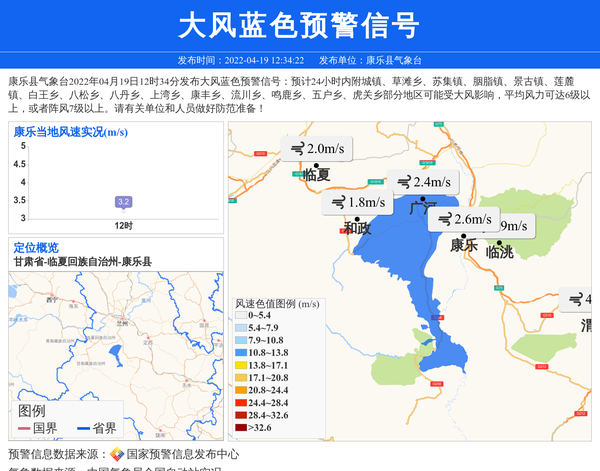This screenshot has height=471, width=600.
Task: Click the wind icon at right map edge
Action: pyautogui.click(x=575, y=299)
